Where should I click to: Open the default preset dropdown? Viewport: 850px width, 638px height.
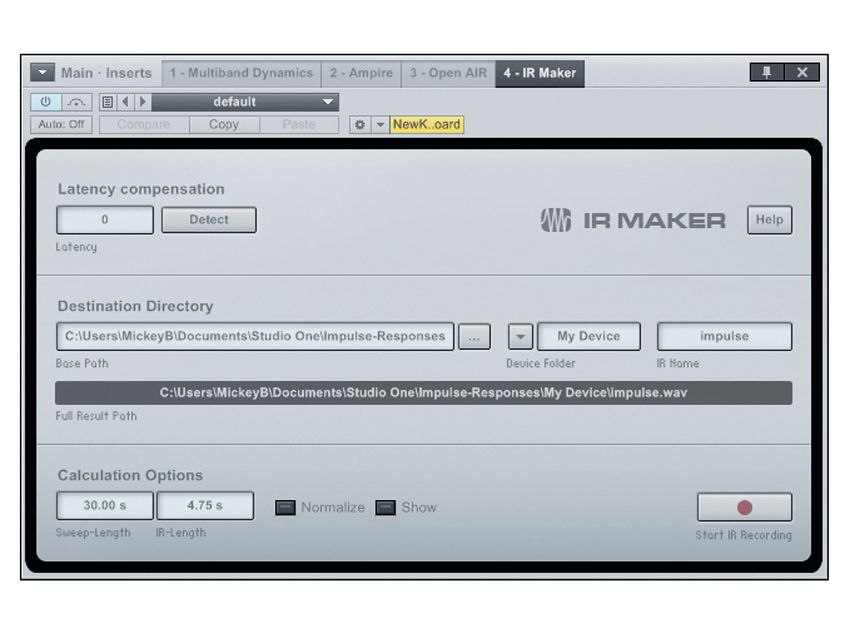(245, 102)
